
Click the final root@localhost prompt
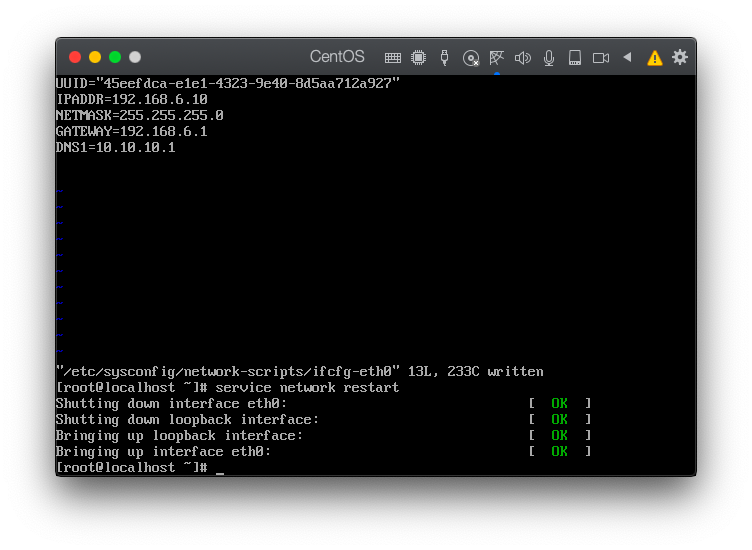(x=131, y=468)
